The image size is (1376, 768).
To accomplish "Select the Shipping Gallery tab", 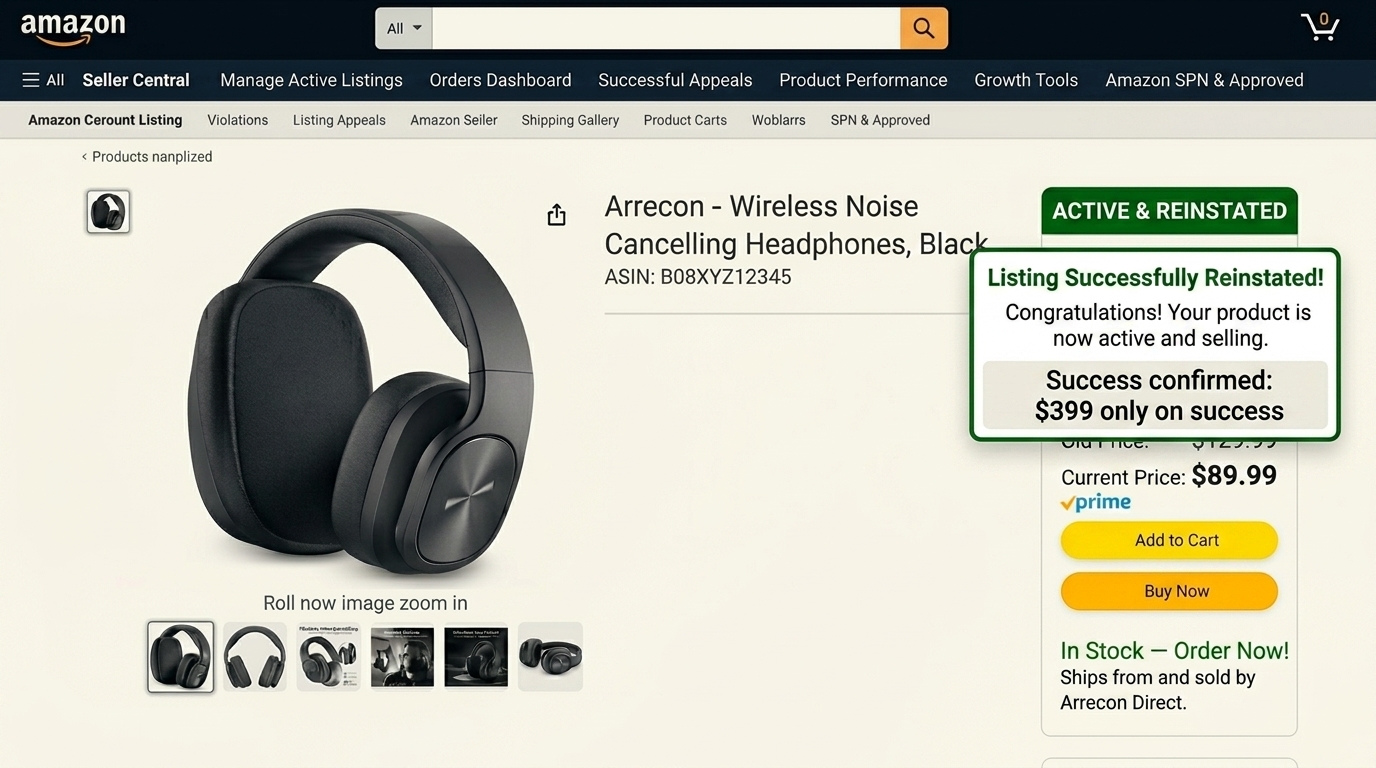I will tap(569, 119).
